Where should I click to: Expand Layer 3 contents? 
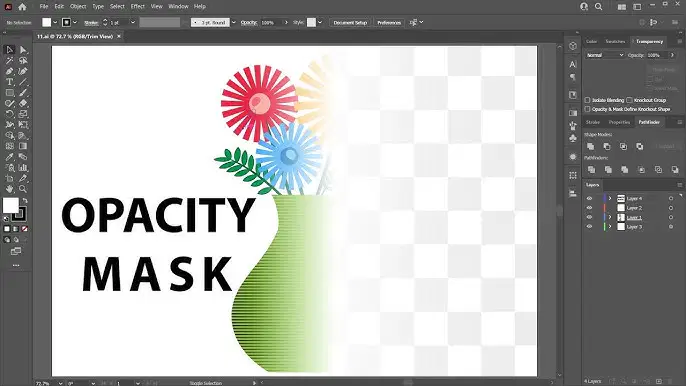610,227
